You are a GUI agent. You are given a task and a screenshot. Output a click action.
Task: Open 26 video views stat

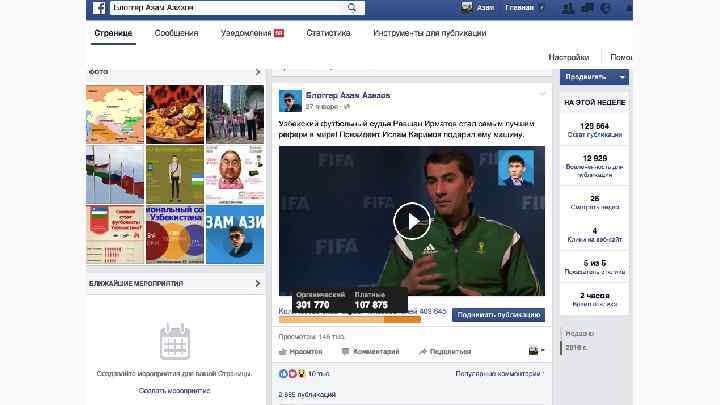pyautogui.click(x=594, y=202)
